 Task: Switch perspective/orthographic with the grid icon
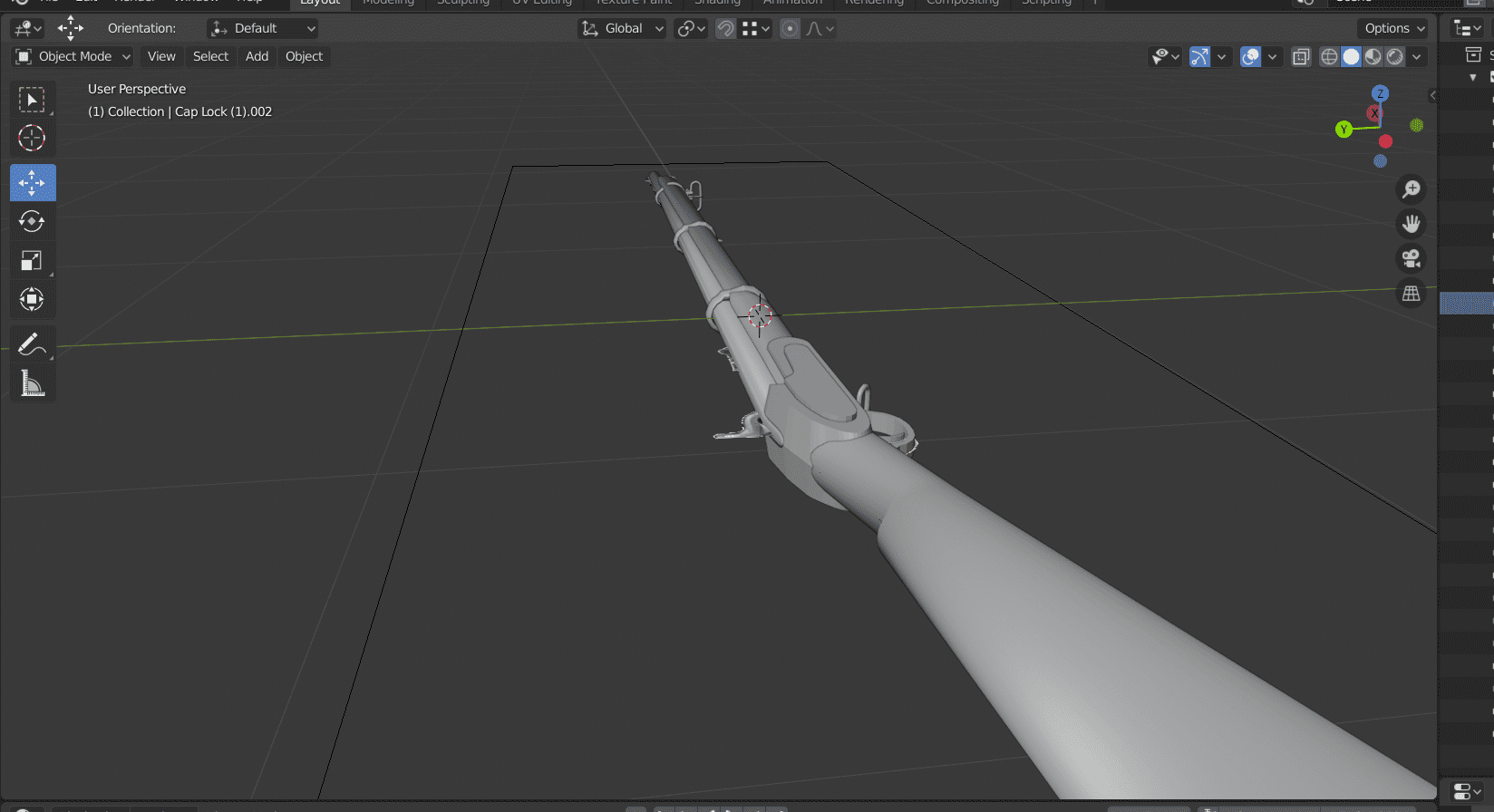tap(1412, 294)
